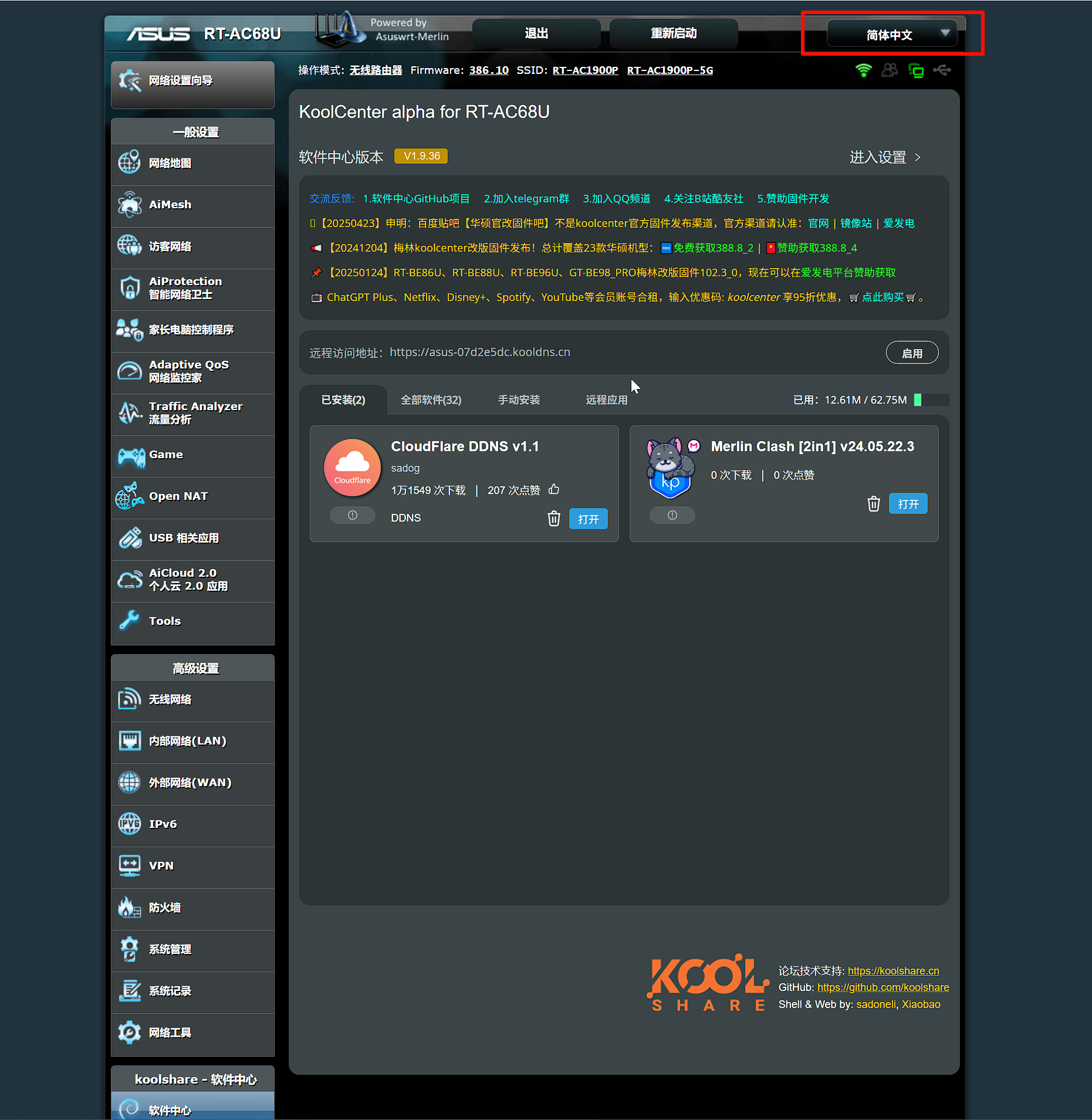Click the WAN globe icon

coord(130,782)
